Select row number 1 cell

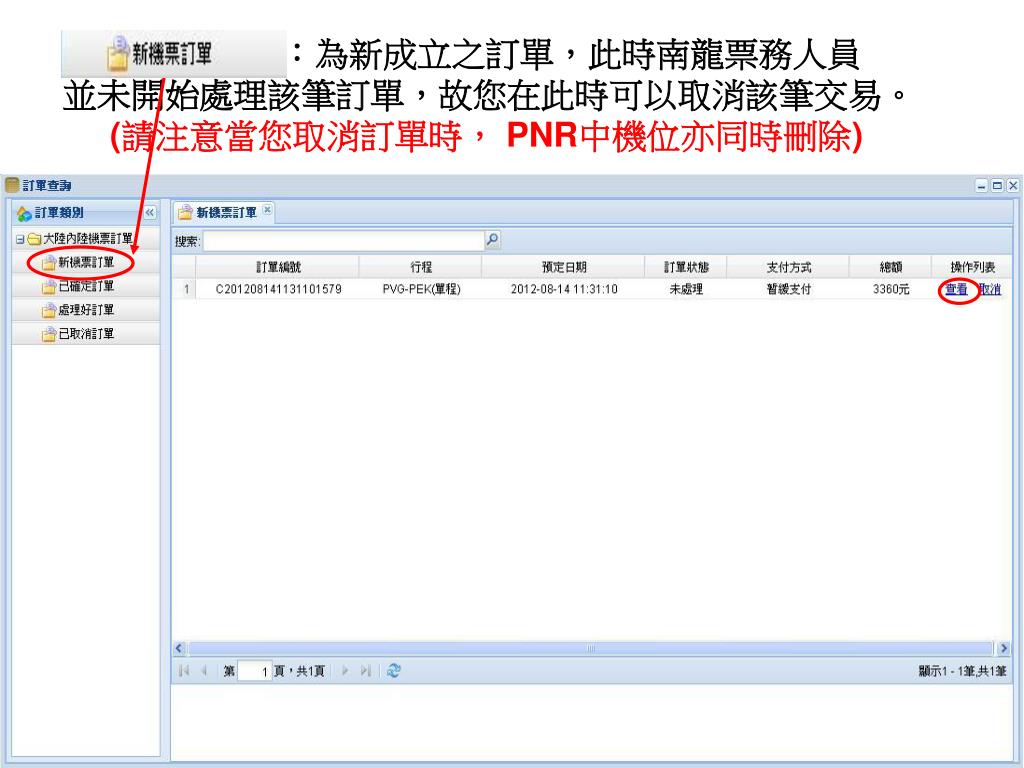pos(186,289)
